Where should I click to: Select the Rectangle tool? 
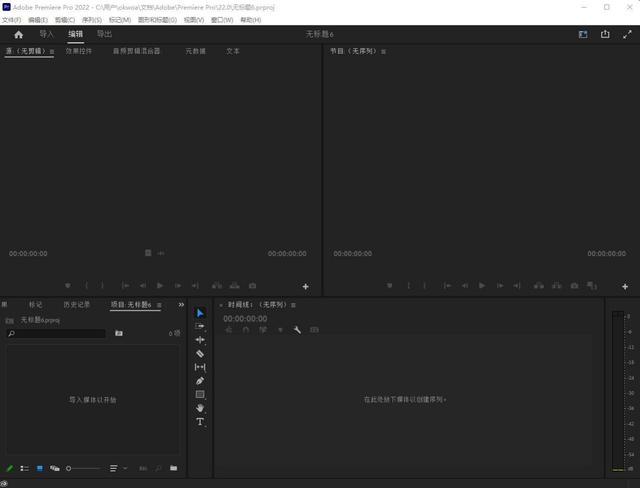click(200, 395)
